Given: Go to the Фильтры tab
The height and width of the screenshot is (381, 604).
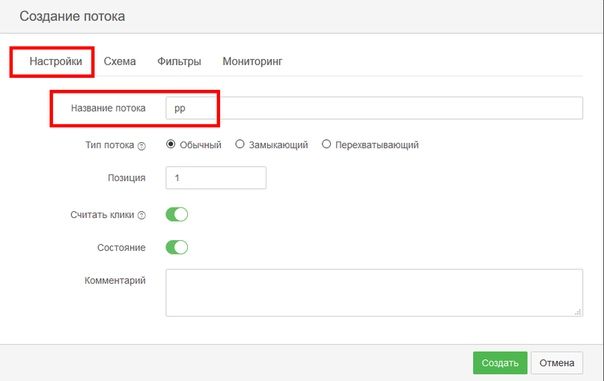Looking at the screenshot, I should tap(179, 61).
